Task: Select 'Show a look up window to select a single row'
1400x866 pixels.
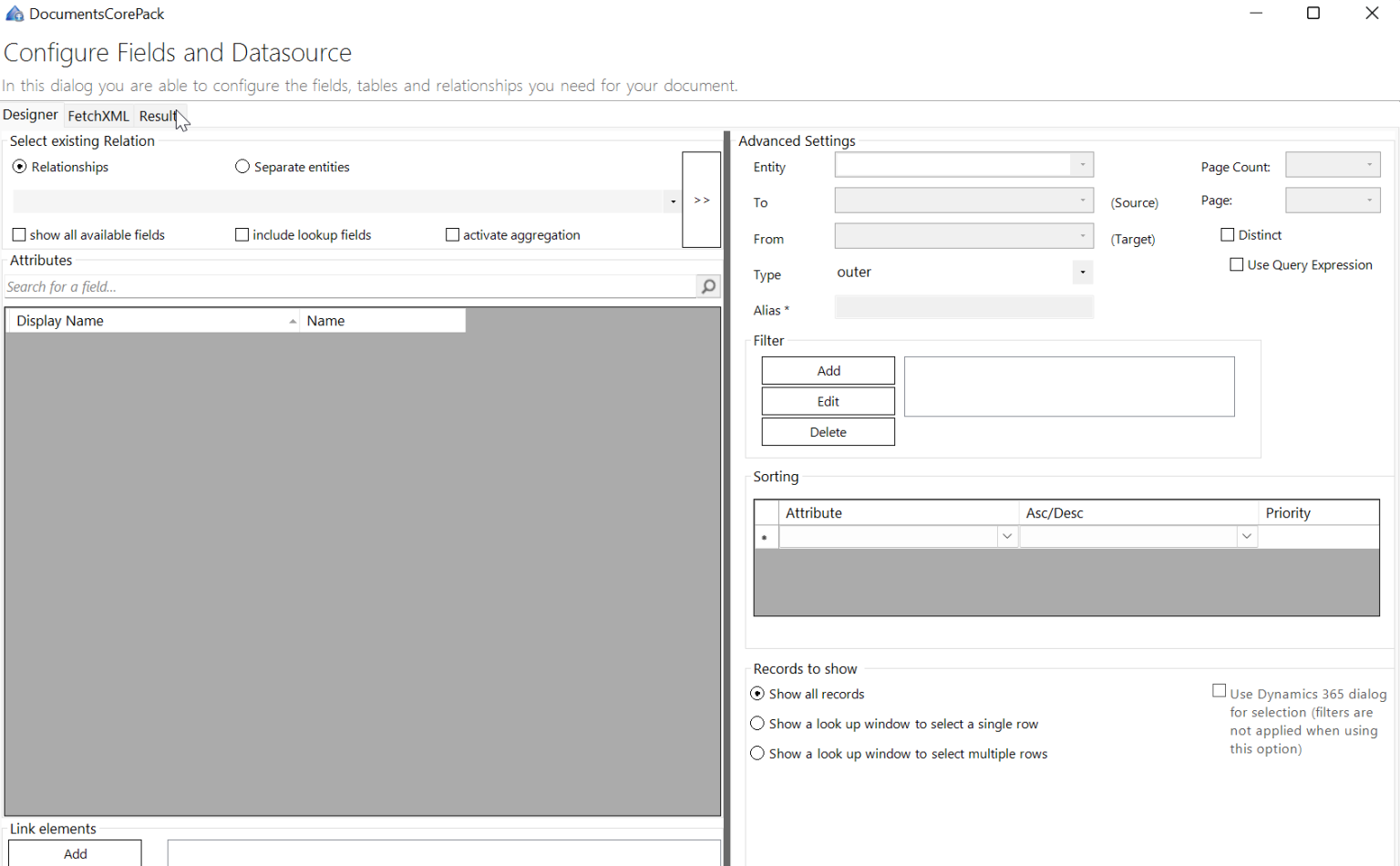Action: click(757, 723)
